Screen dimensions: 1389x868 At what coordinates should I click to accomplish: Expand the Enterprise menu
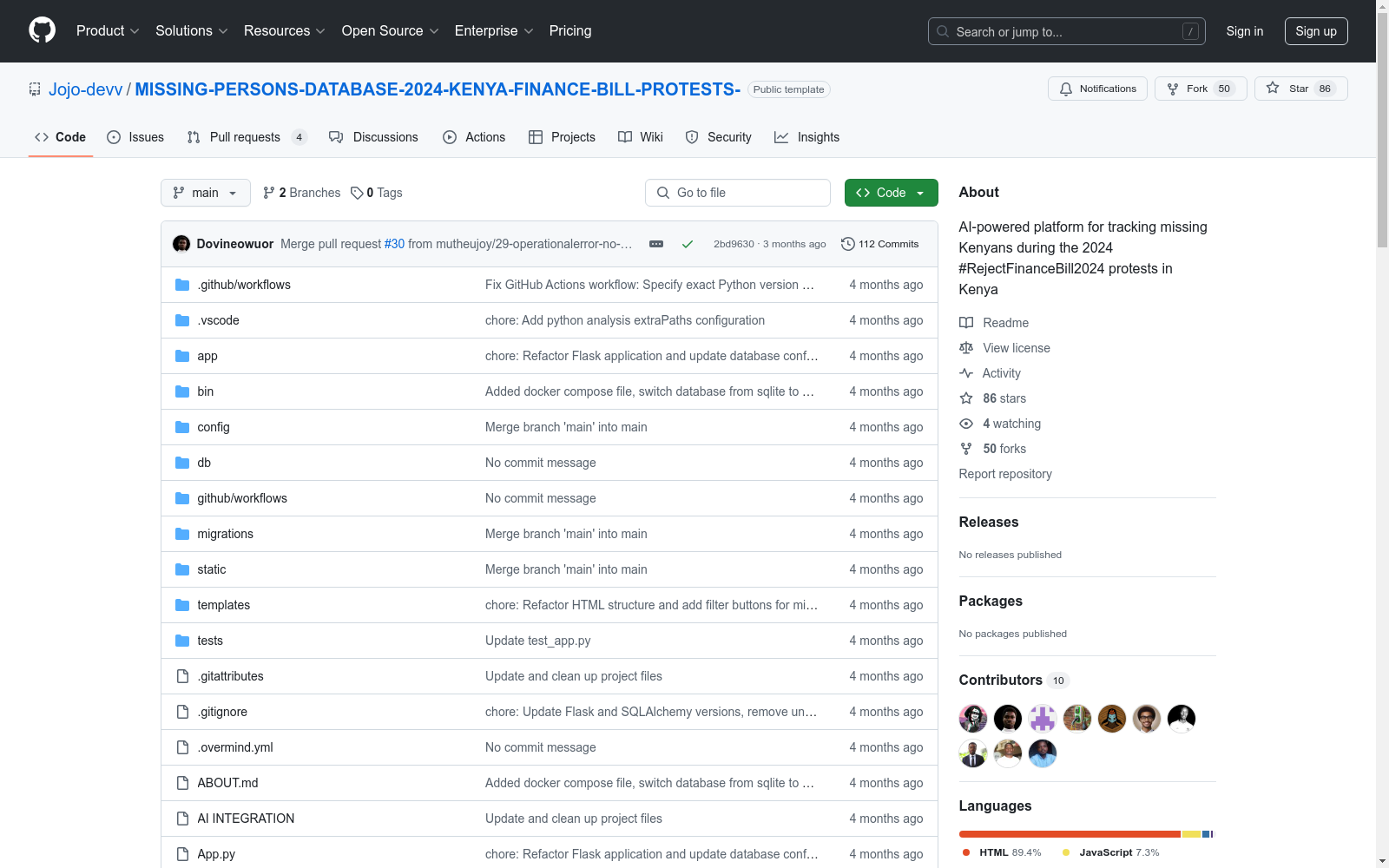click(x=494, y=31)
